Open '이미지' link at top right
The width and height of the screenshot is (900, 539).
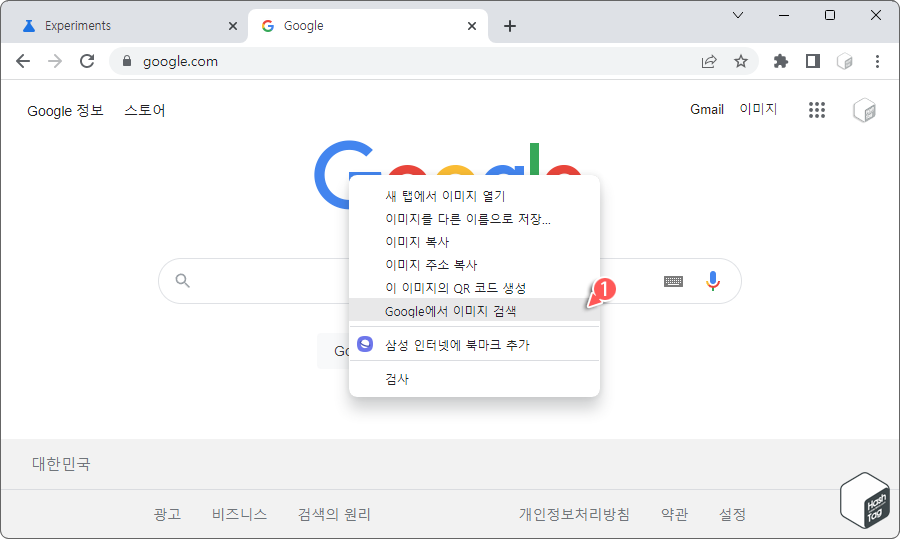click(x=758, y=109)
